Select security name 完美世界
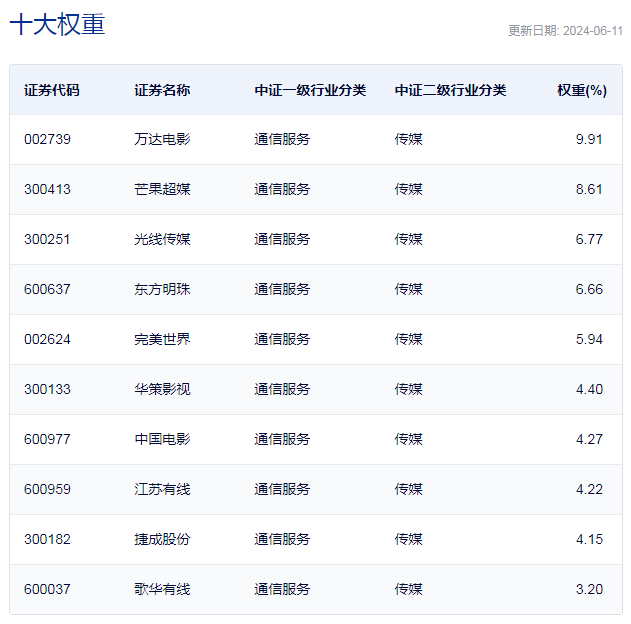 tap(162, 339)
